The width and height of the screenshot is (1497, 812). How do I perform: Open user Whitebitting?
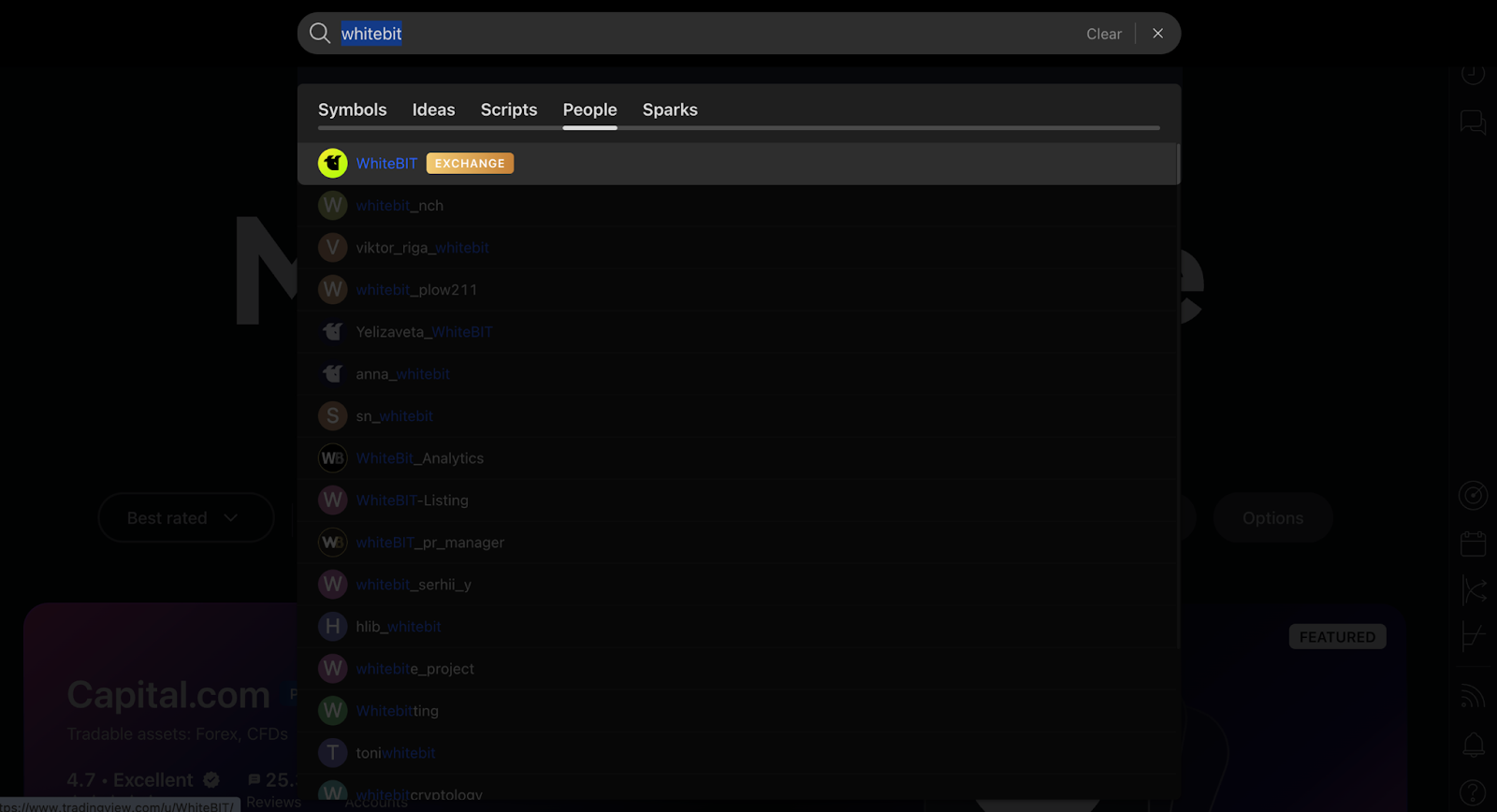pos(737,711)
